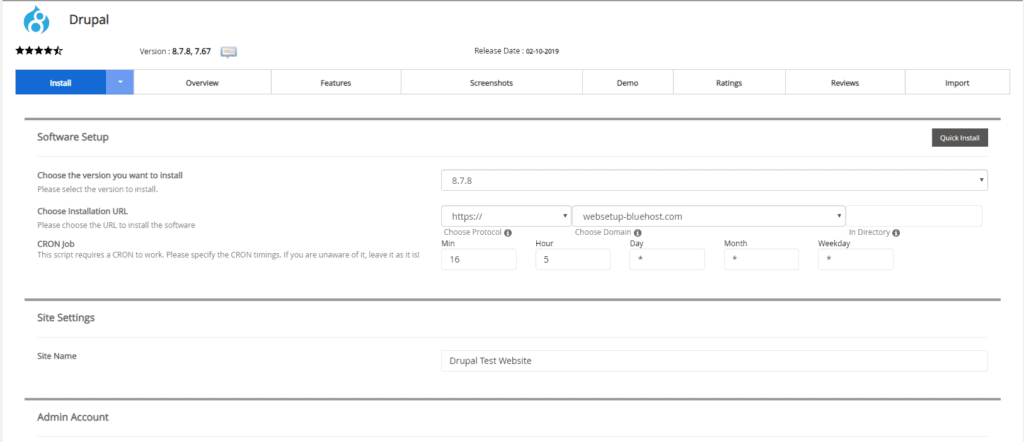
Task: Open the Import tab
Action: 957,83
